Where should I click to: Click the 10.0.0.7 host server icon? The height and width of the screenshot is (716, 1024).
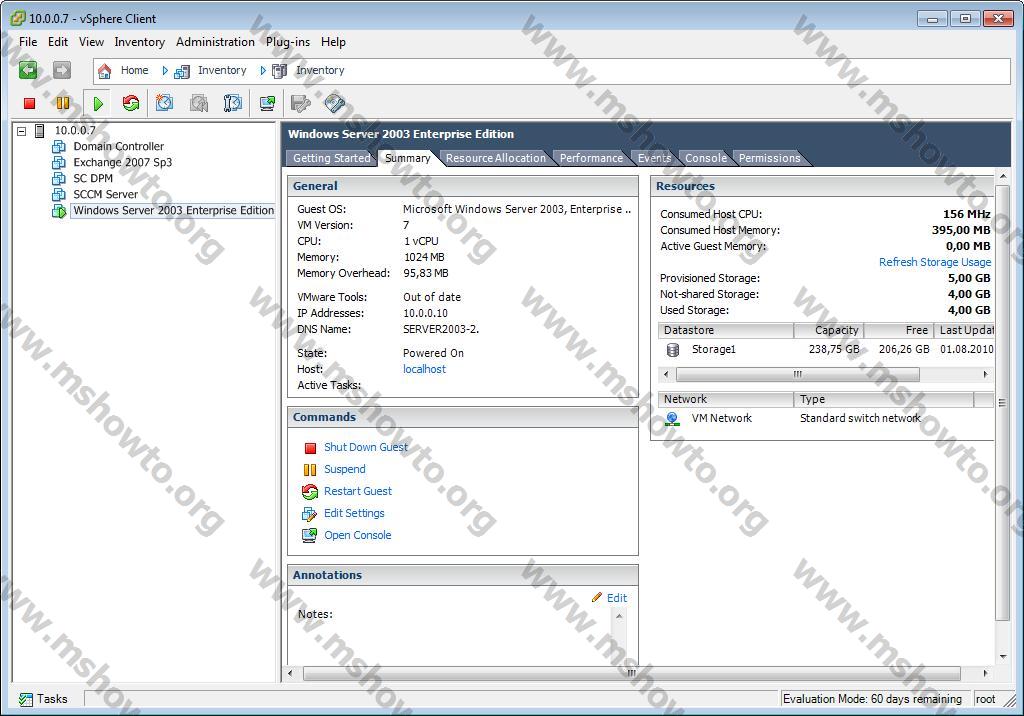[x=40, y=131]
